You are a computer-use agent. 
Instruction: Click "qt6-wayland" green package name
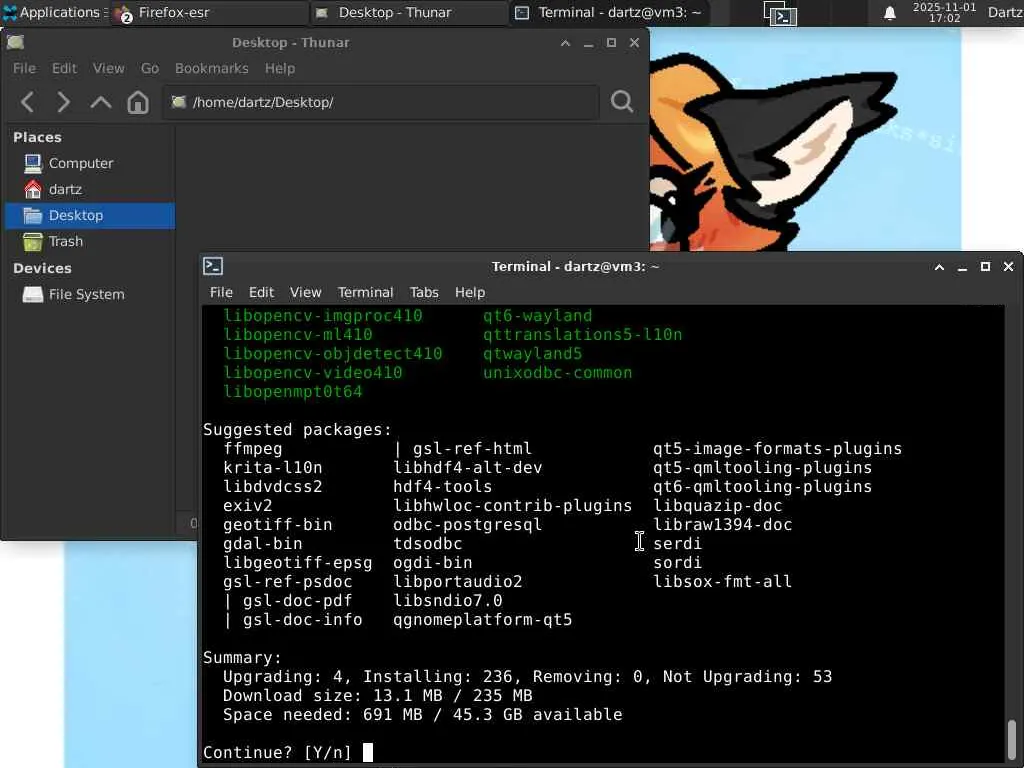537,315
